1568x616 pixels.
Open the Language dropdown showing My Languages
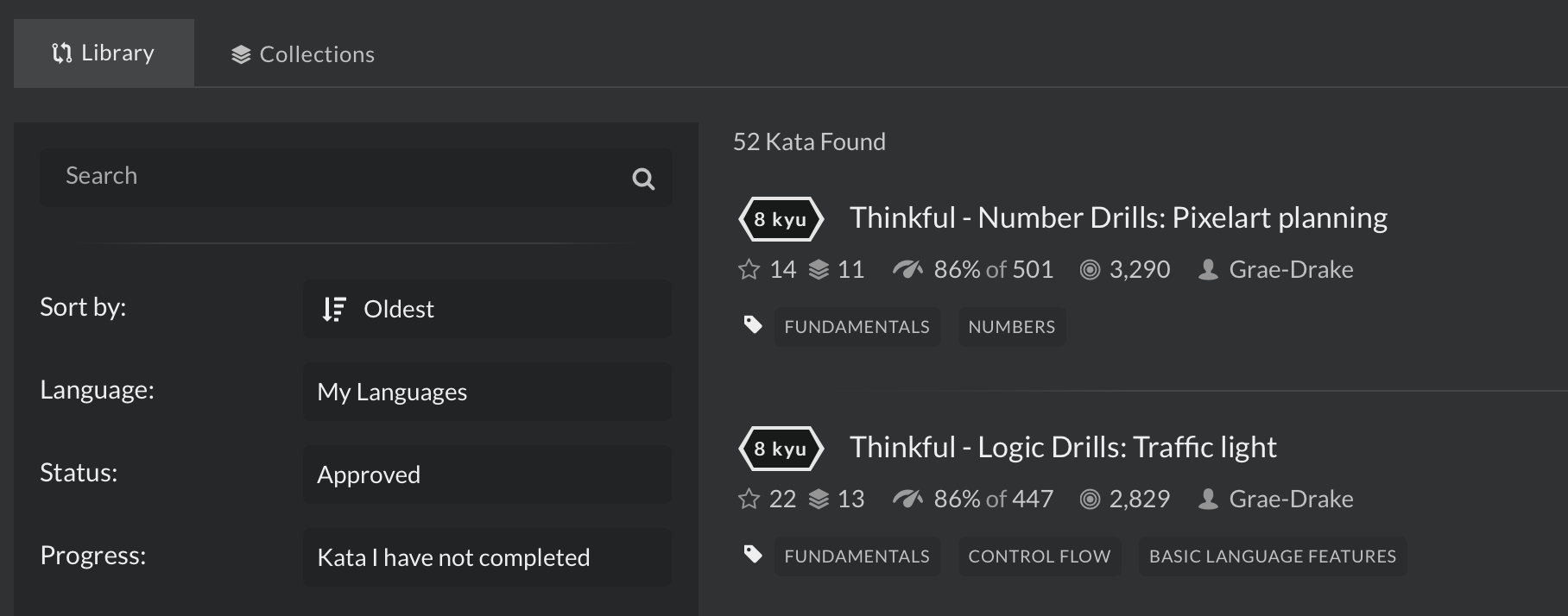[486, 392]
